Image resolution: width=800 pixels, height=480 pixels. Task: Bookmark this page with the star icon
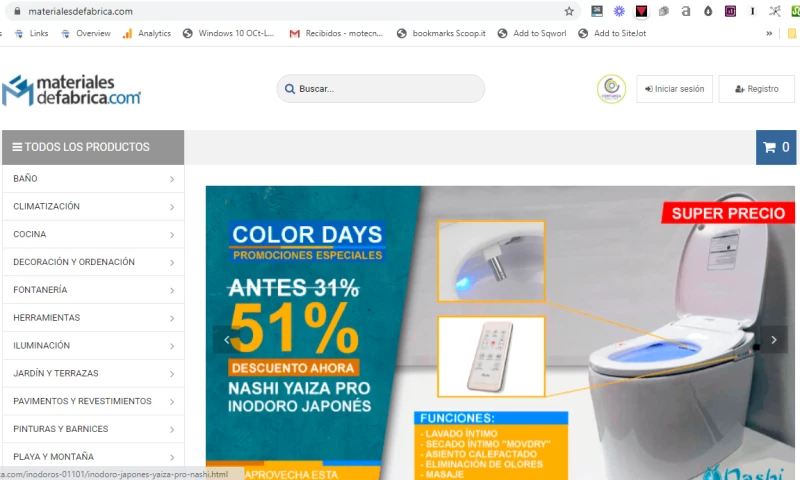coord(569,11)
